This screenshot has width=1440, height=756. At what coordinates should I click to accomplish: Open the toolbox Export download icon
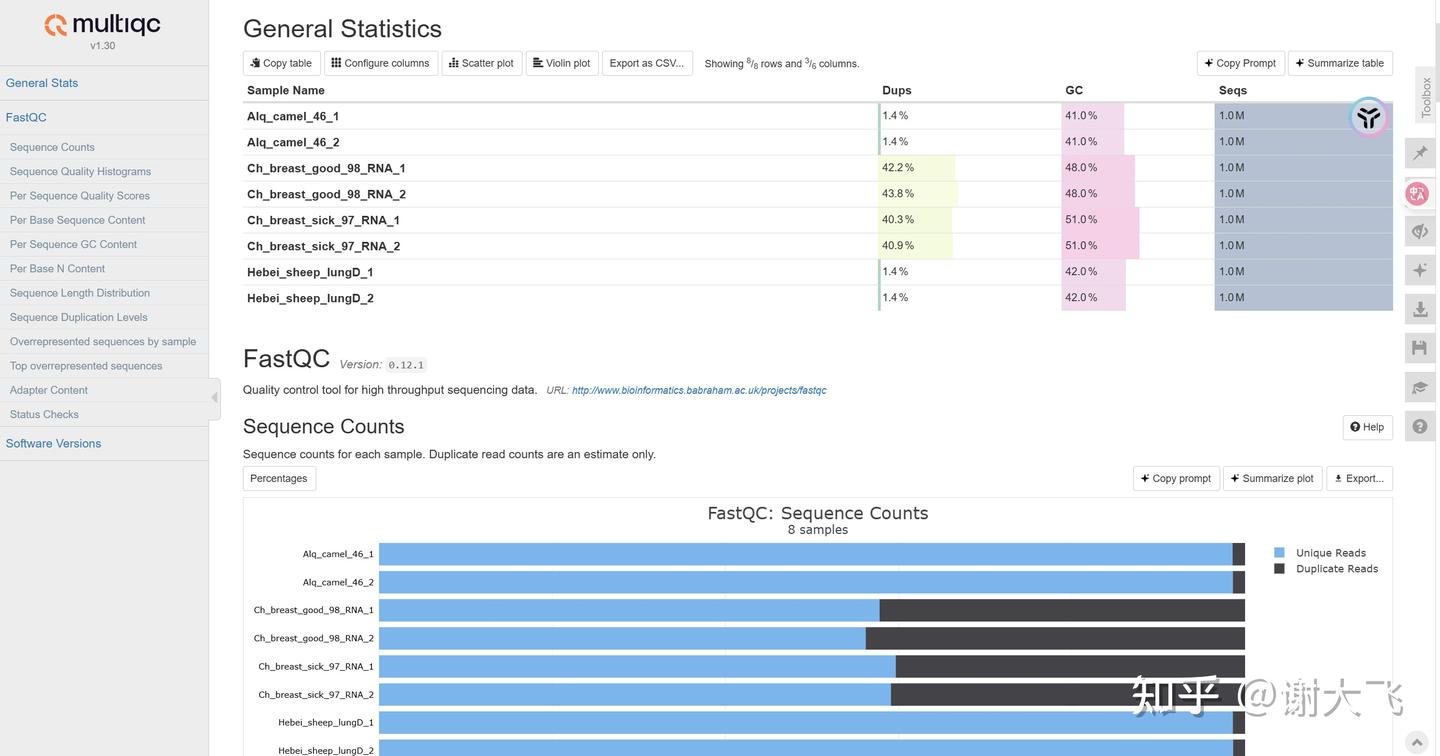(1420, 310)
